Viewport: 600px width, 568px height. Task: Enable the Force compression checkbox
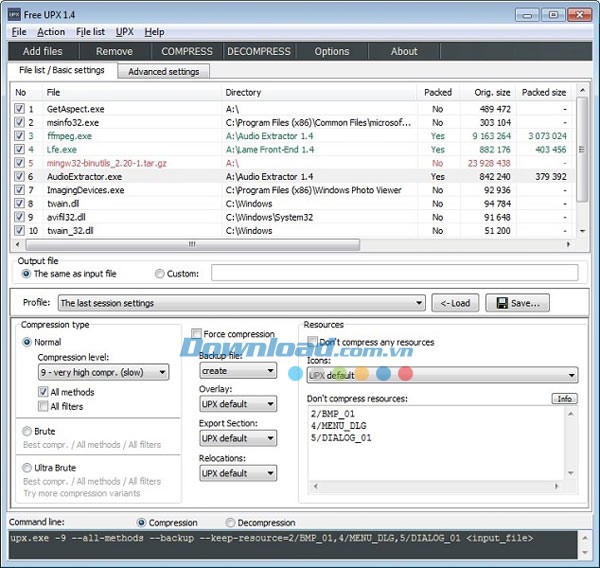tap(197, 334)
